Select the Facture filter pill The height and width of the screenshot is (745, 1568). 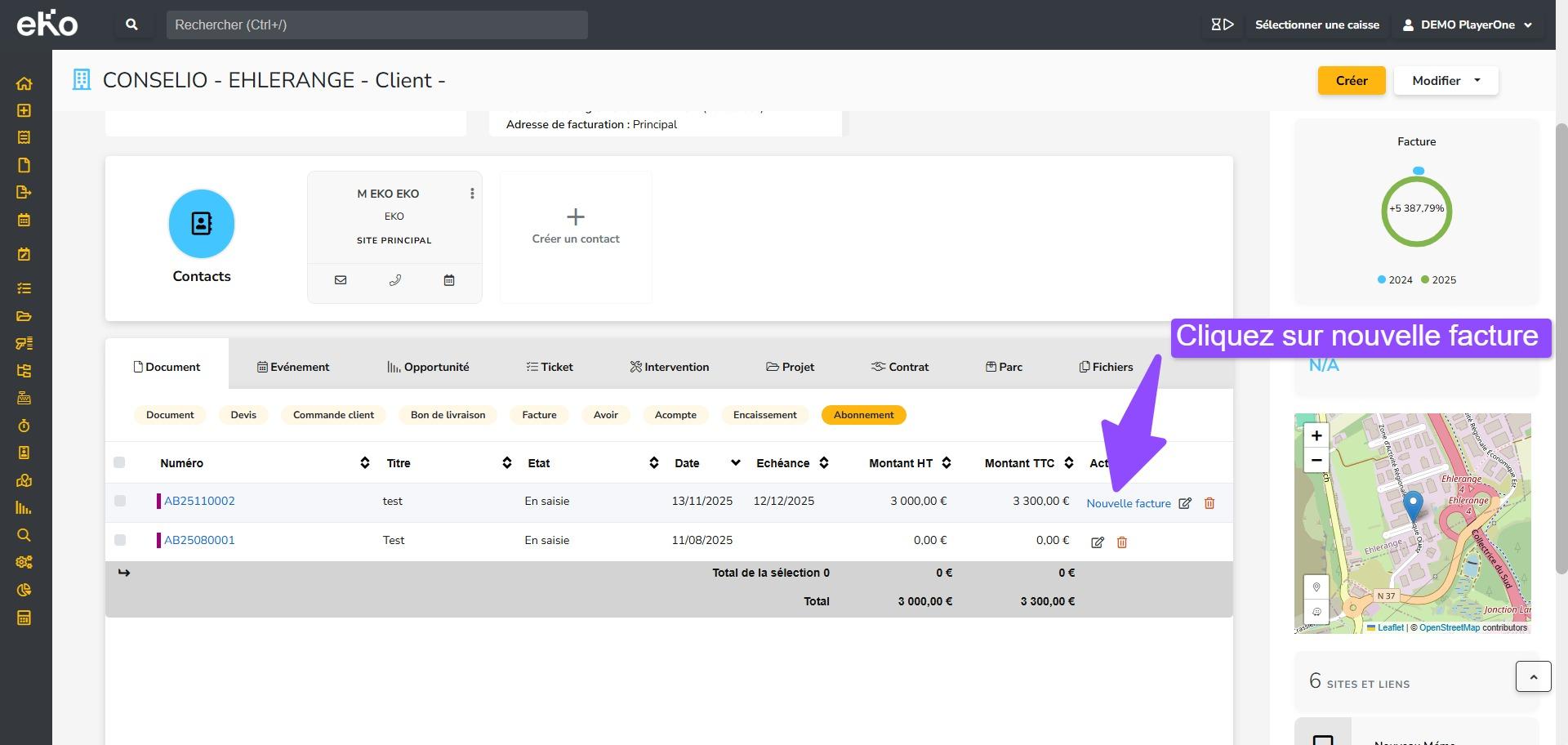(539, 415)
